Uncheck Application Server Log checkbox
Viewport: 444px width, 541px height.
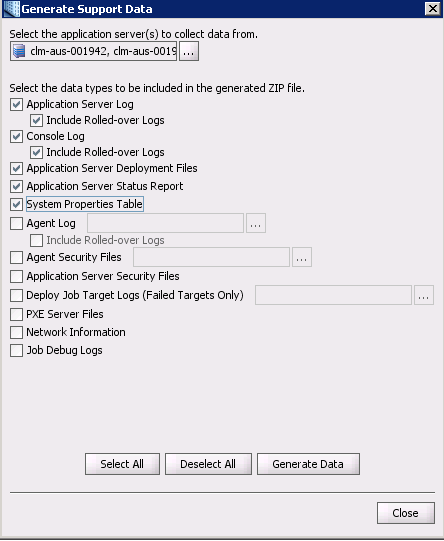(17, 104)
